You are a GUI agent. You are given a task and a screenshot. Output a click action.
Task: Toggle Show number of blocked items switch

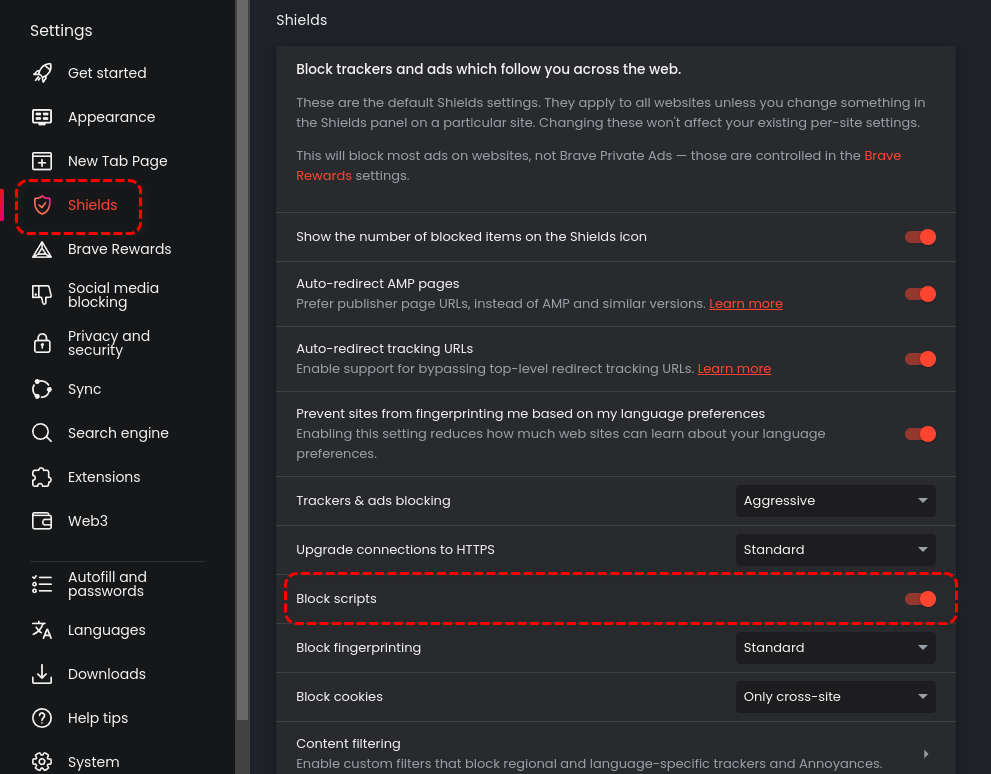[920, 237]
